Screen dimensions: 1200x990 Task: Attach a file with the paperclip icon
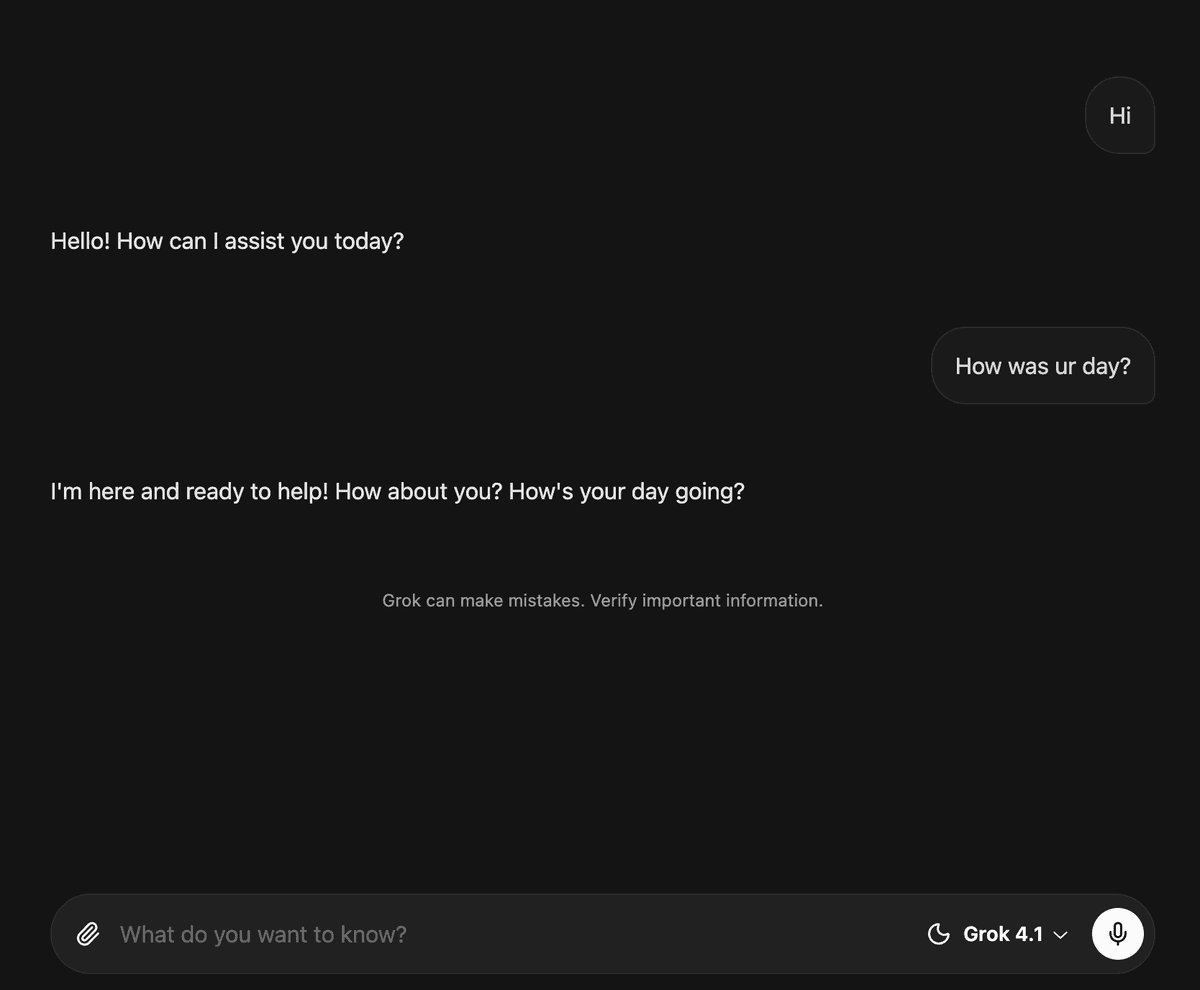coord(88,934)
